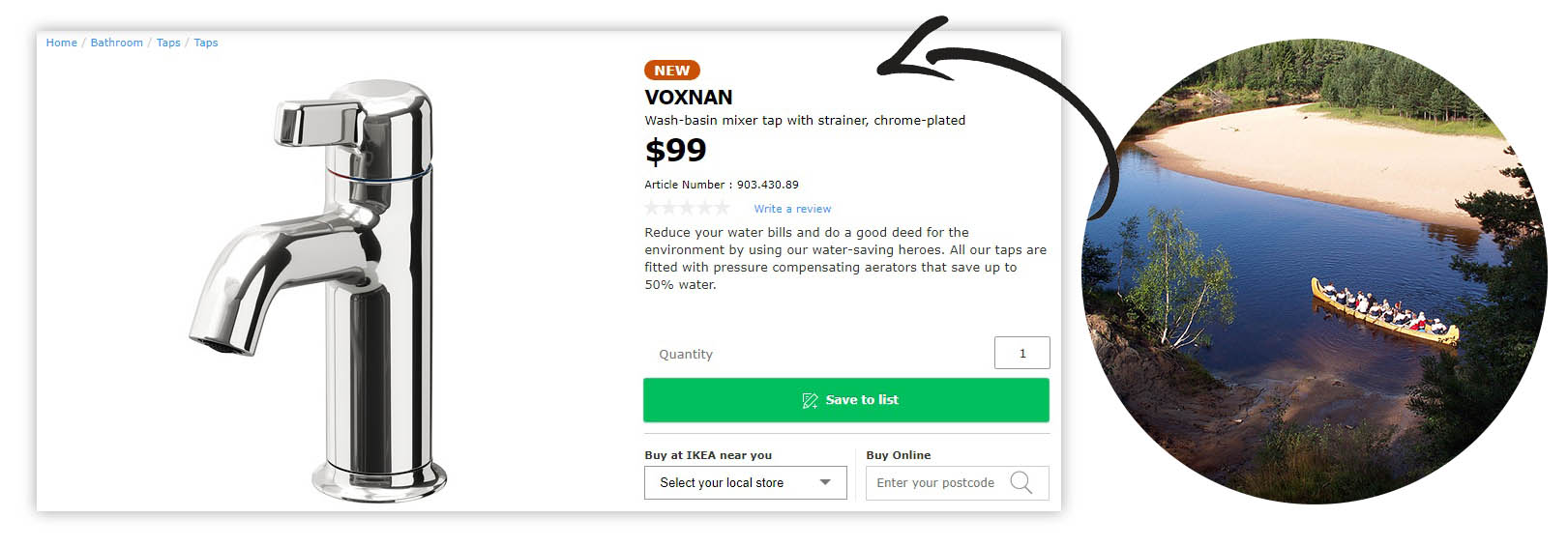Click the fifth rating star

(721, 208)
